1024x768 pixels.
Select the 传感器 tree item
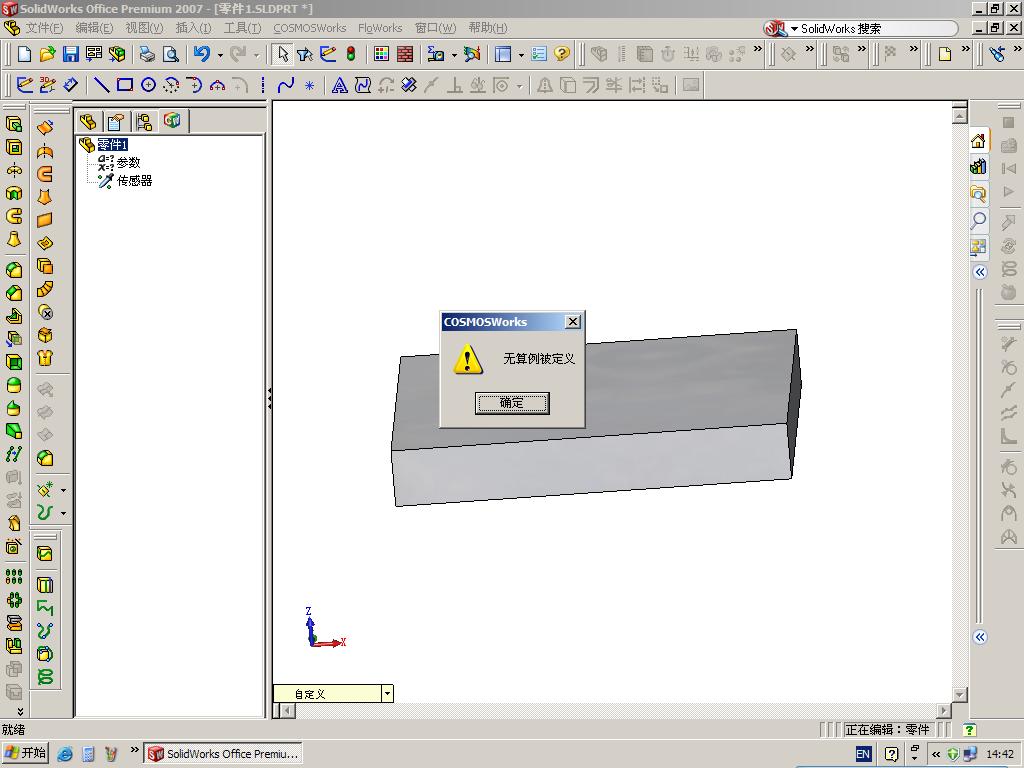click(134, 181)
